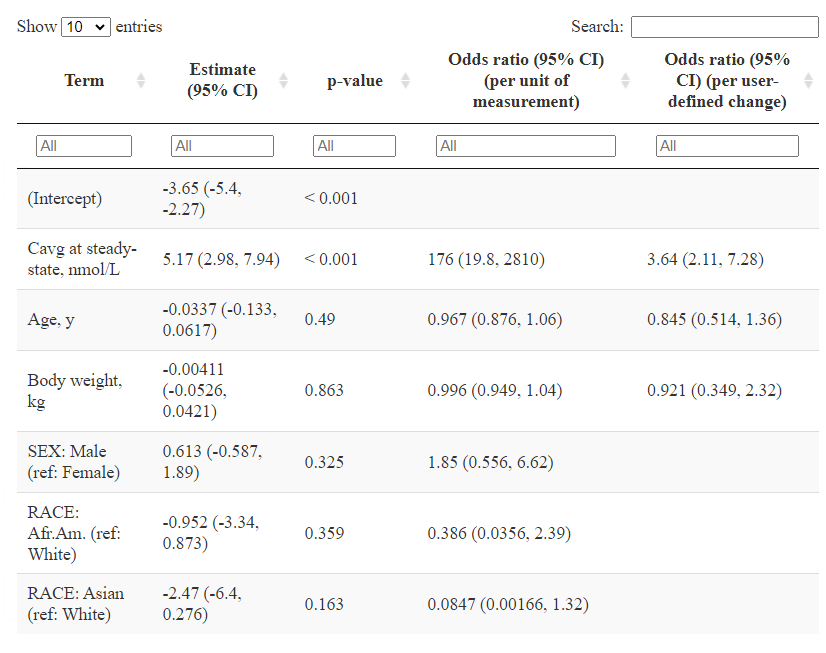The image size is (826, 653).
Task: Click the p-value column header
Action: click(355, 81)
